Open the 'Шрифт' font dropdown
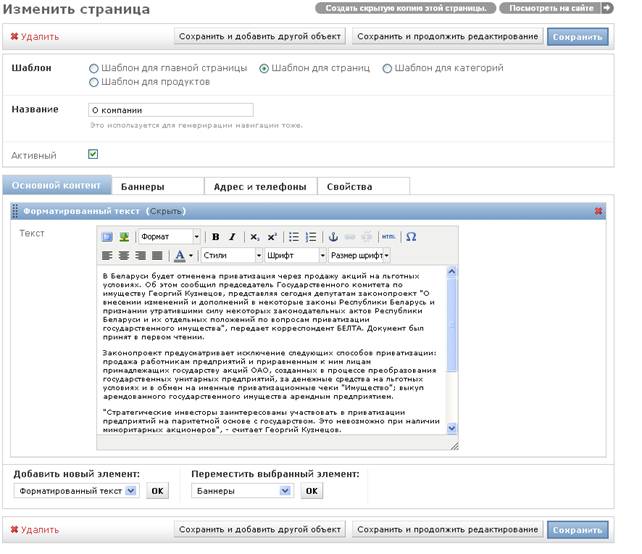This screenshot has height=554, width=642. (x=295, y=256)
